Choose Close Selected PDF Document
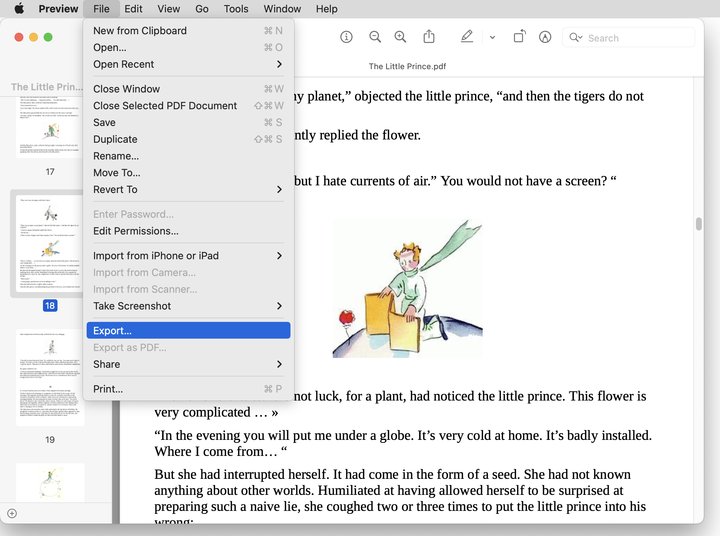720x536 pixels. [188, 106]
